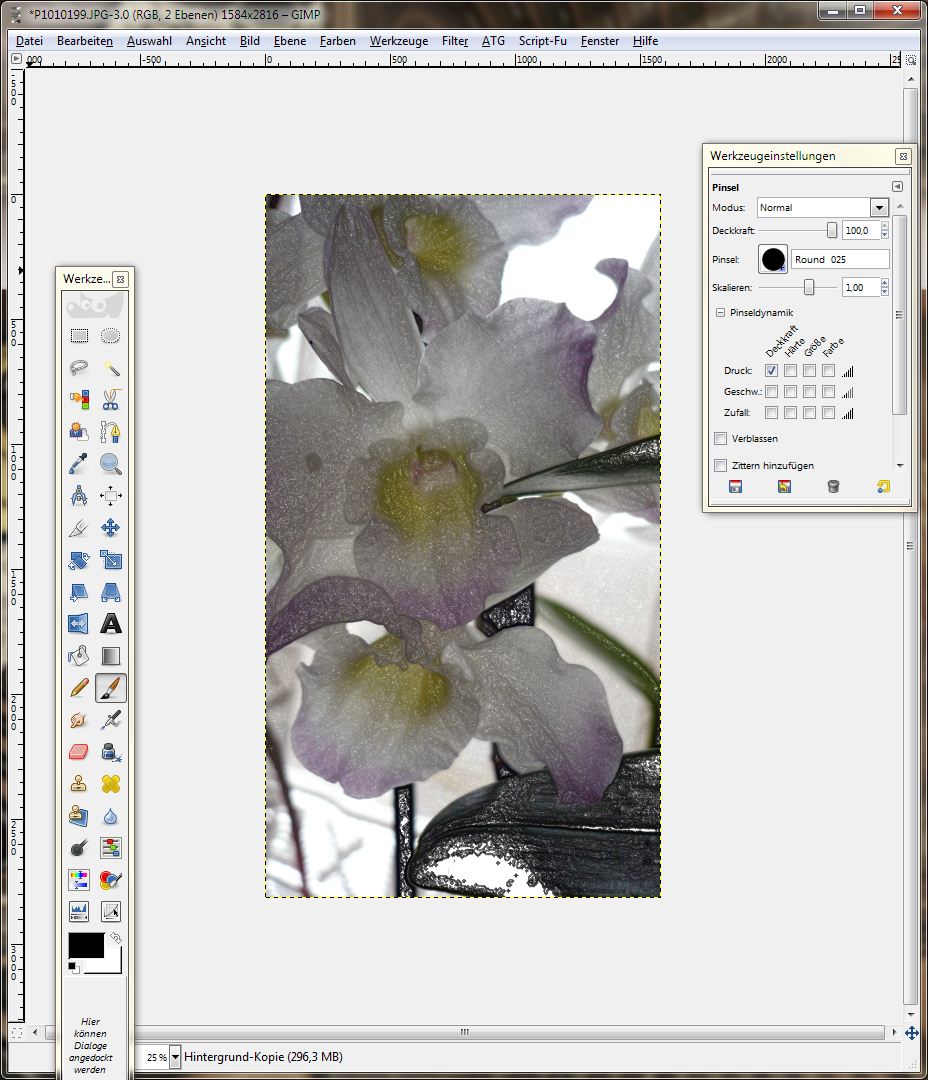Choose the Heal tool bandage icon

point(111,784)
